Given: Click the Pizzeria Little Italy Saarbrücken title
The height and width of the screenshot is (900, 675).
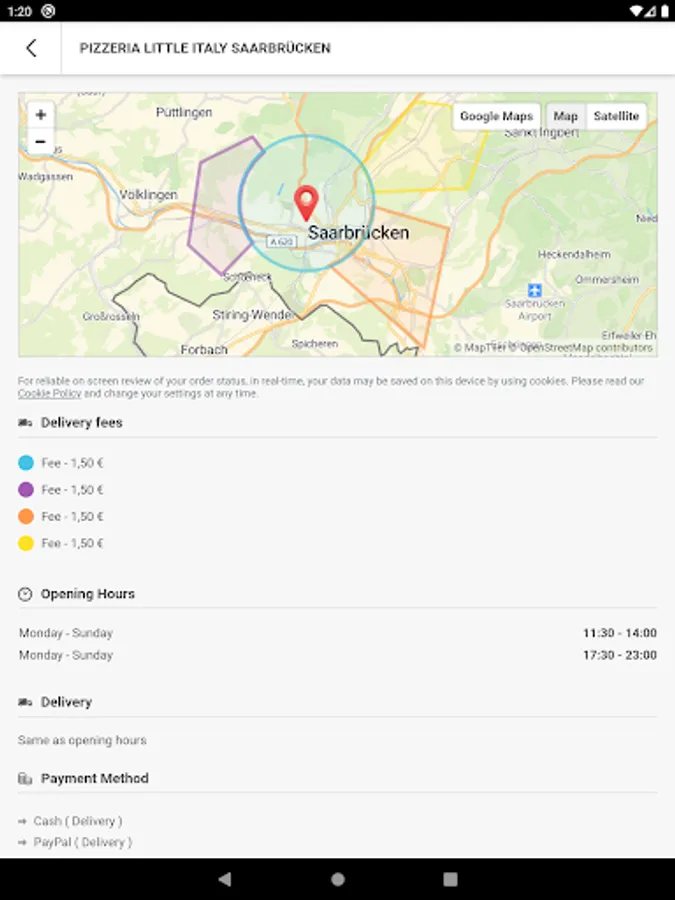Looking at the screenshot, I should tap(205, 48).
